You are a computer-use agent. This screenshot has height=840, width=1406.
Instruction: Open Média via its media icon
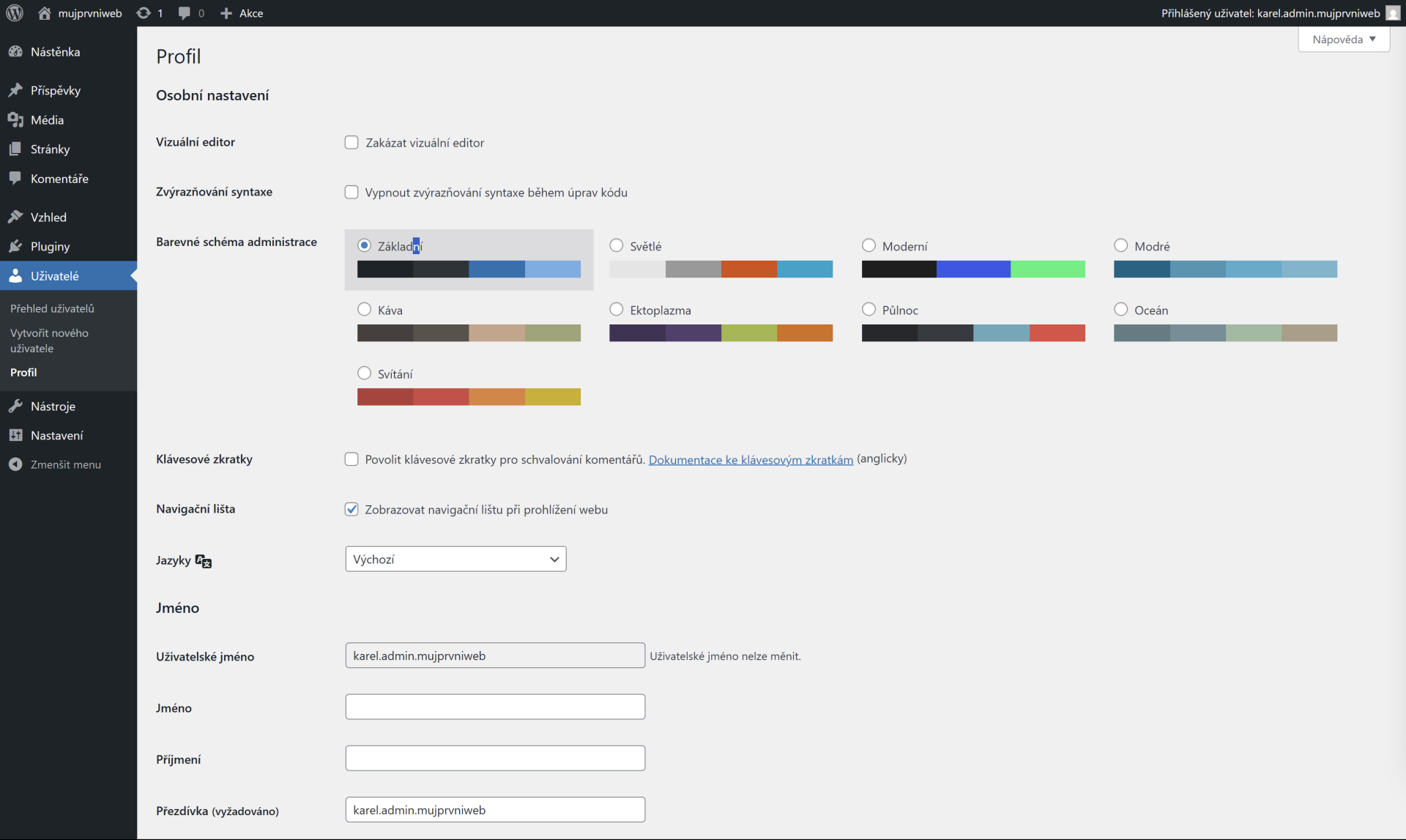point(15,119)
